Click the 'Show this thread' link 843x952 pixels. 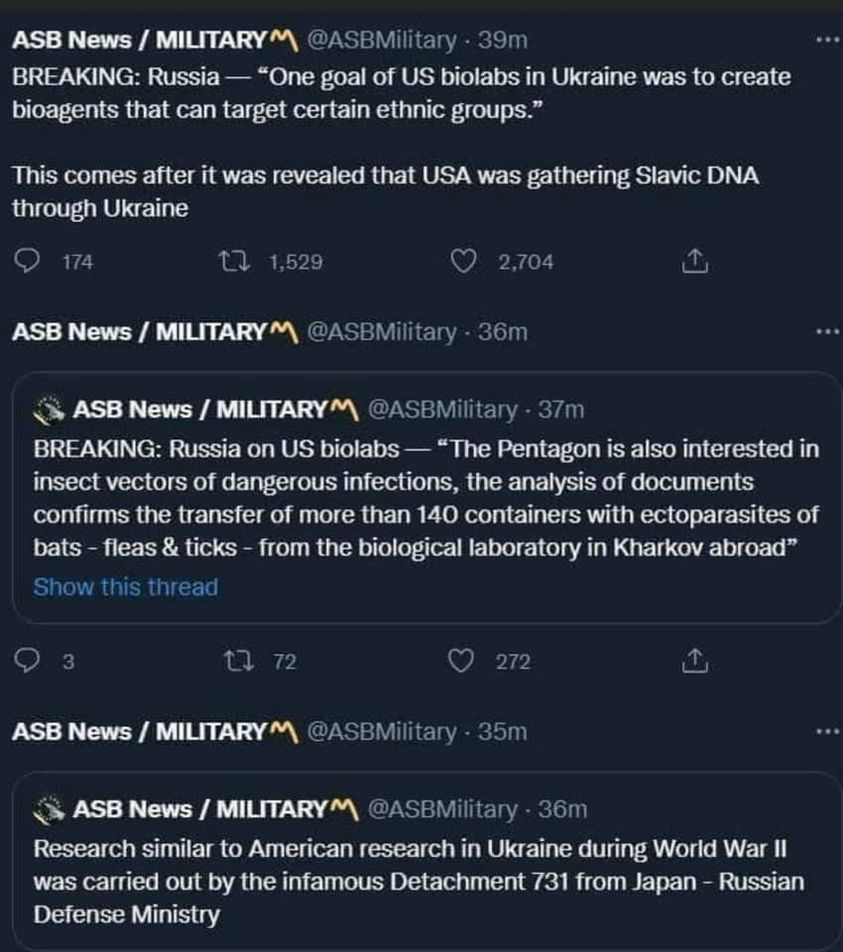click(125, 587)
